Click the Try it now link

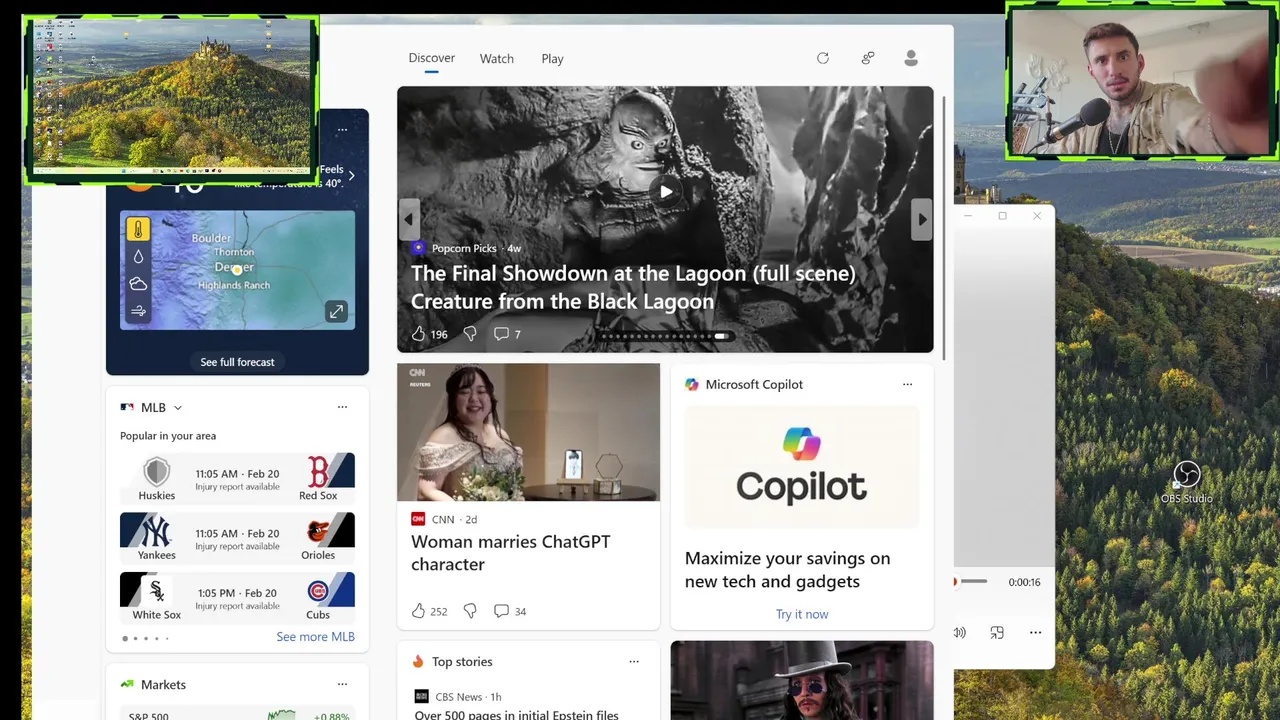coord(802,614)
